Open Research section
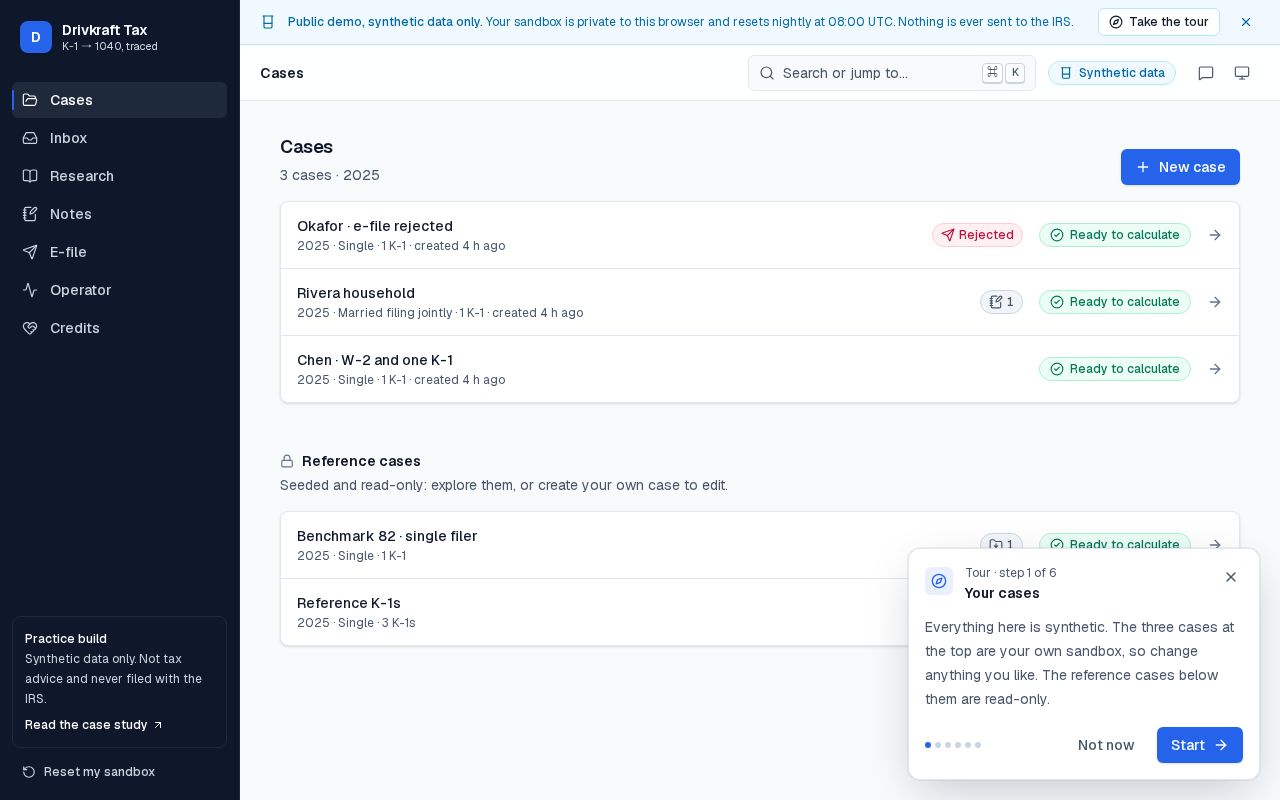The height and width of the screenshot is (800, 1280). (x=119, y=176)
